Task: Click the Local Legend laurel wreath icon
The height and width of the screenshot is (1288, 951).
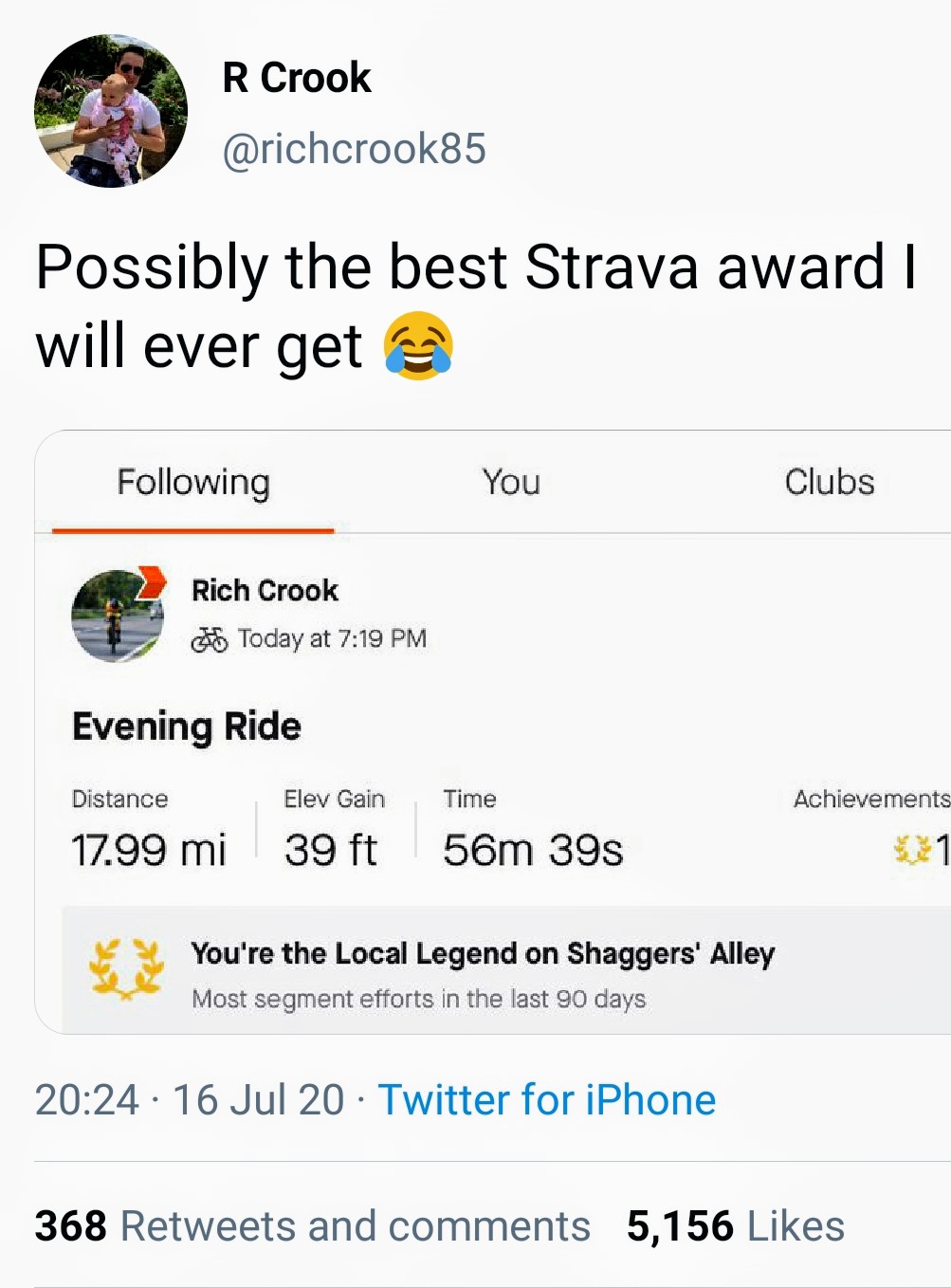Action: (x=126, y=969)
